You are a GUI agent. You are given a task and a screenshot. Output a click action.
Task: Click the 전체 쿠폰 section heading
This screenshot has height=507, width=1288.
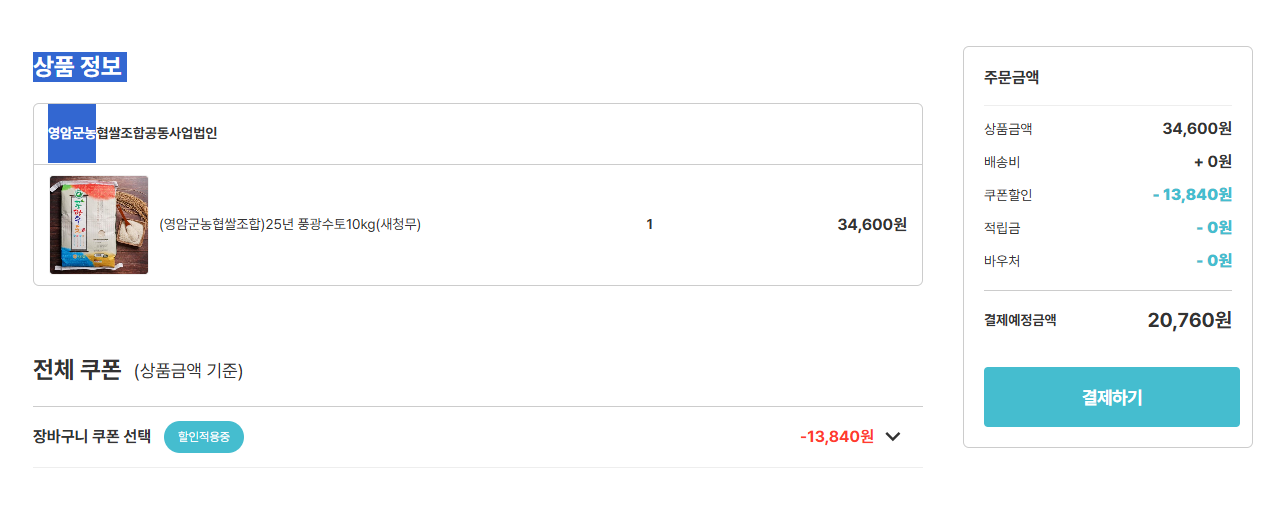point(77,370)
